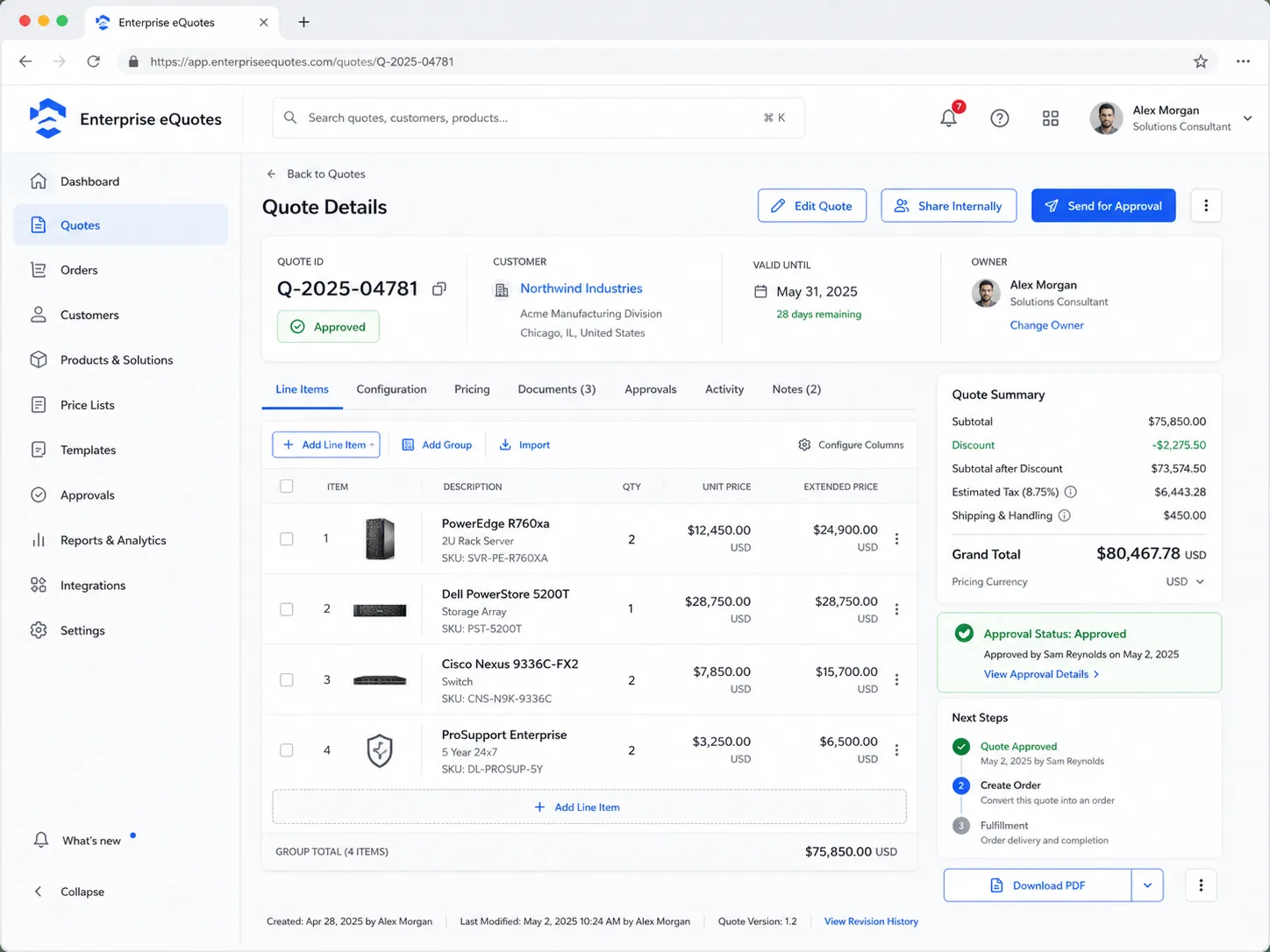Click the Change Owner link

pyautogui.click(x=1047, y=325)
